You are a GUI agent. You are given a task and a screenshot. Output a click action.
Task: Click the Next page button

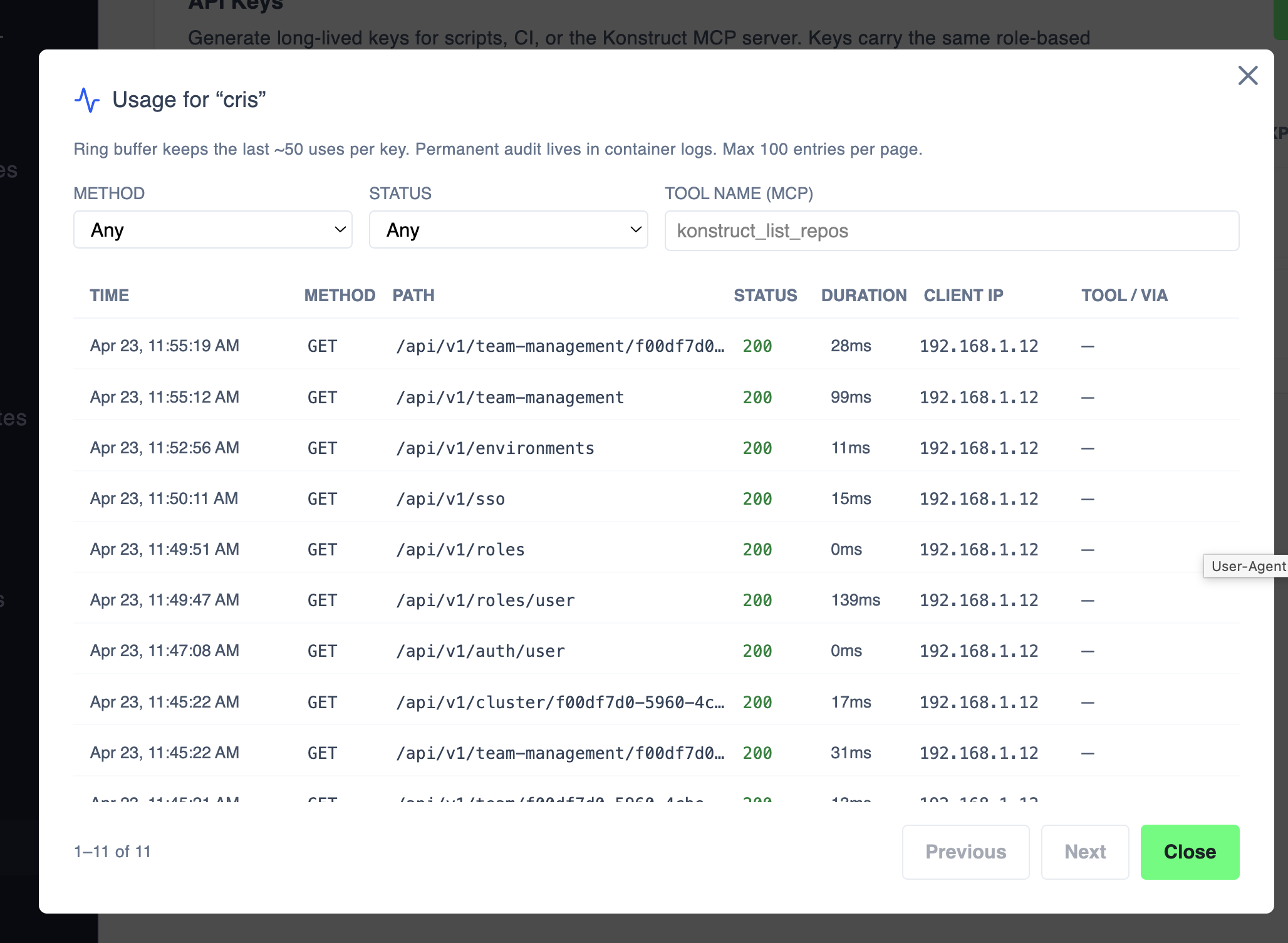1084,852
